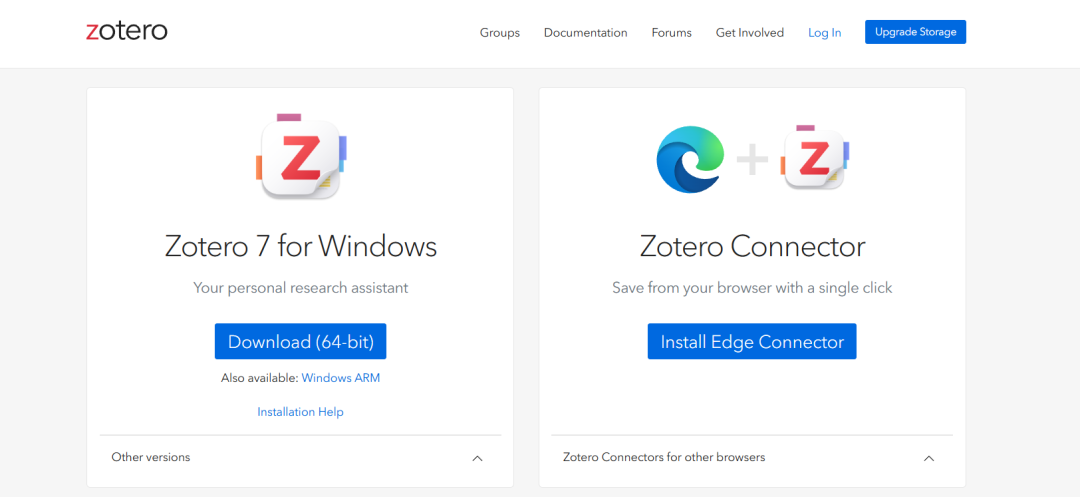
Task: Open the Groups menu item
Action: (500, 32)
